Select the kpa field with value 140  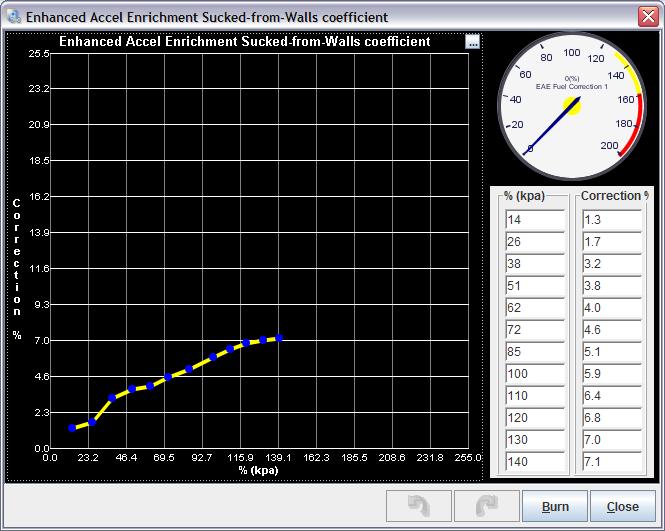tap(535, 462)
